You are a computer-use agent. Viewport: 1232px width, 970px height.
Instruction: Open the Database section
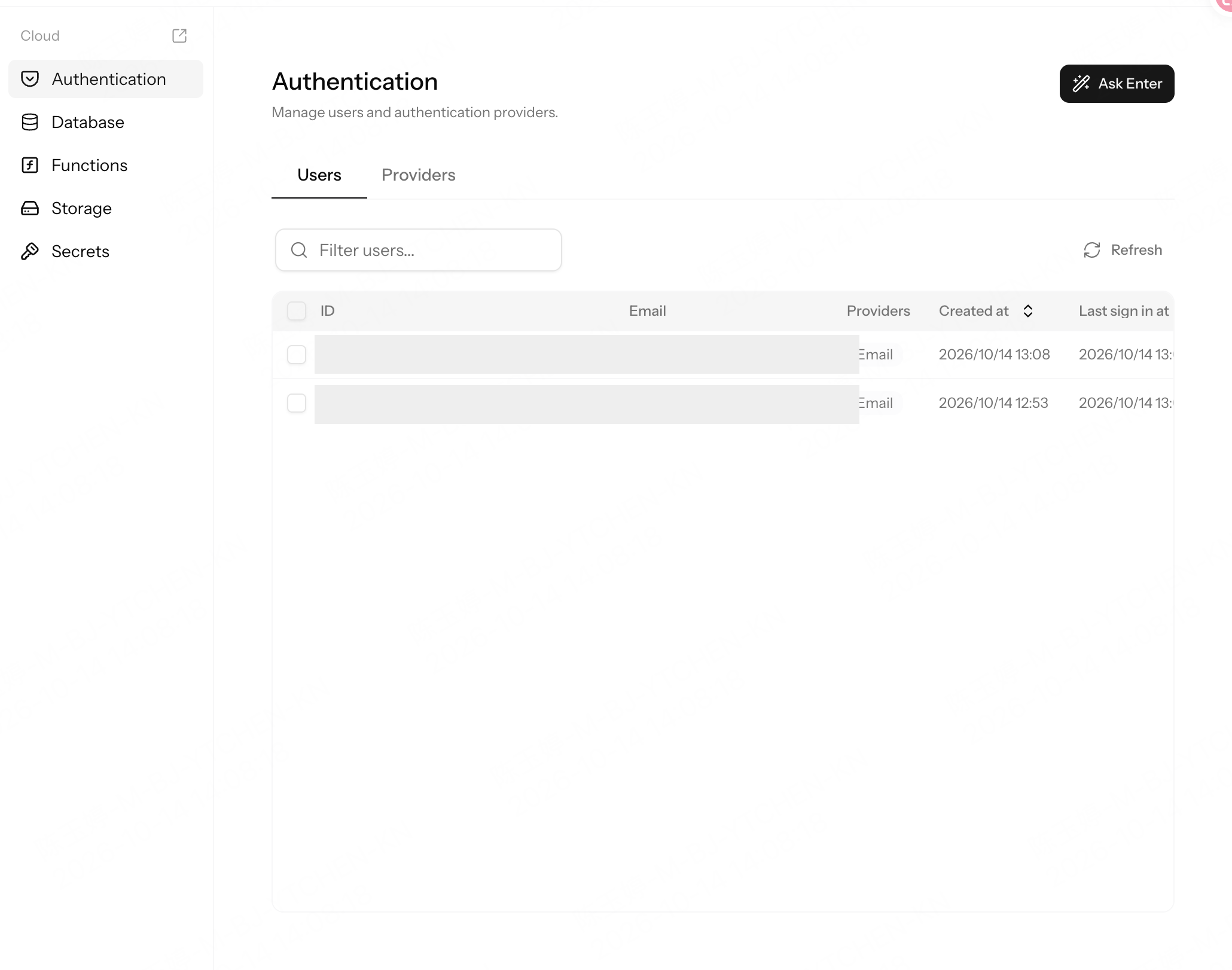point(106,122)
